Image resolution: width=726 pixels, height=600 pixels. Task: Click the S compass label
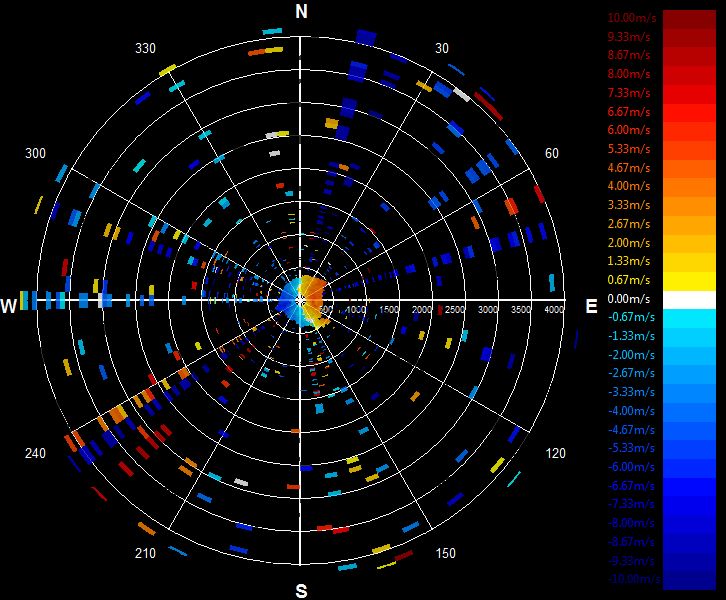pos(301,591)
